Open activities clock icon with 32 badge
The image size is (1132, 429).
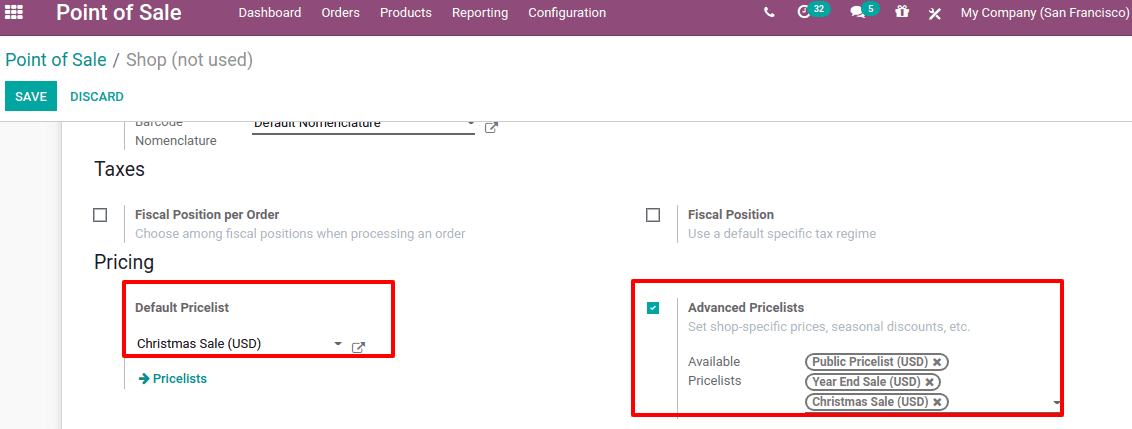[804, 13]
